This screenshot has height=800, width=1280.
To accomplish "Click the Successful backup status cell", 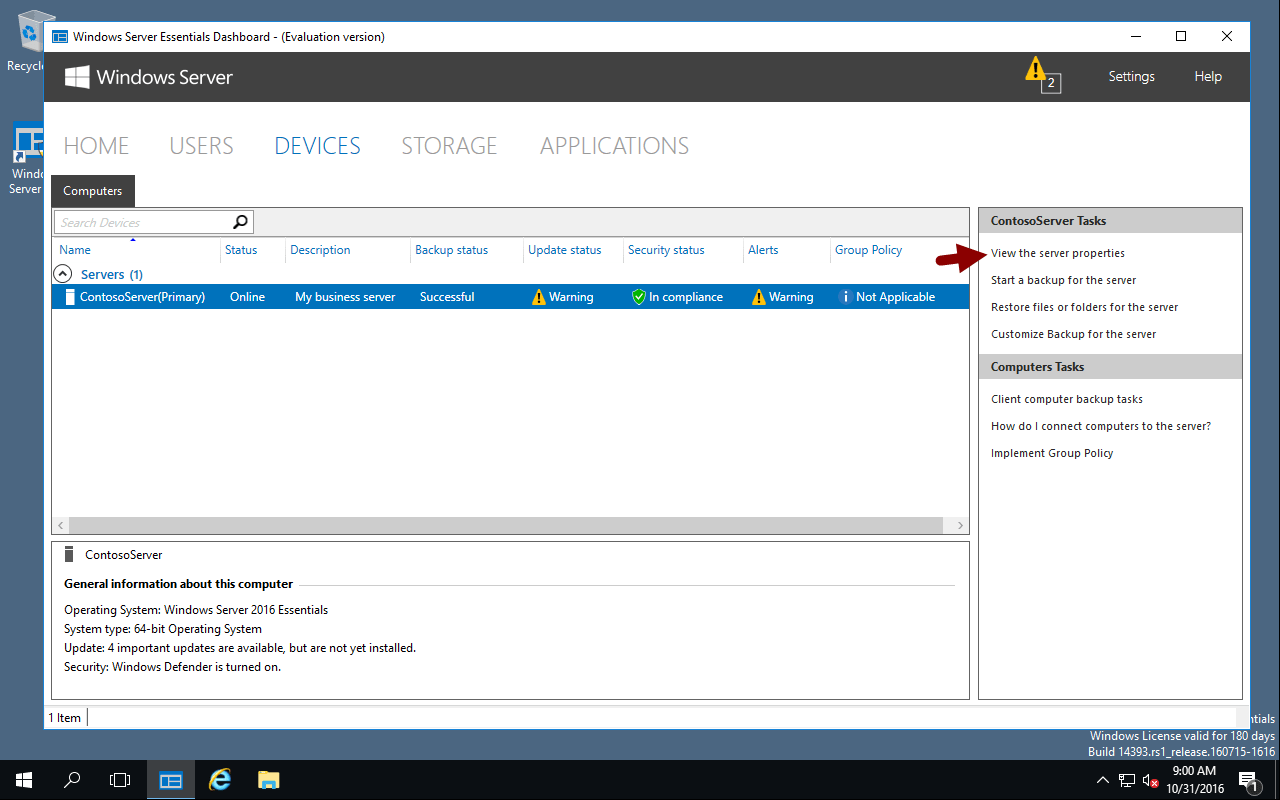I will [447, 297].
